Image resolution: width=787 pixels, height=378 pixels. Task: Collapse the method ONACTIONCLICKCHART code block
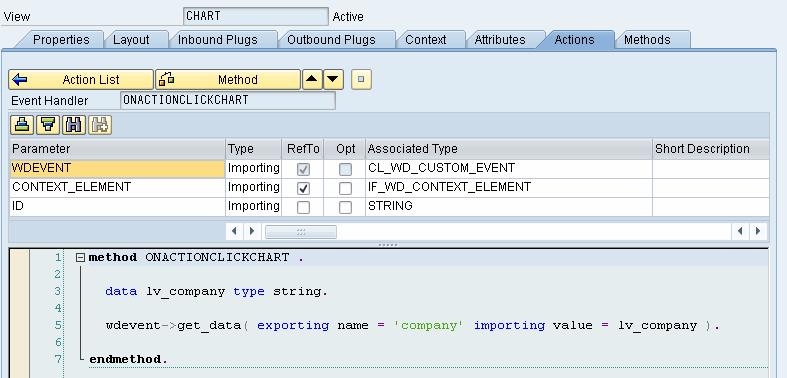(80, 258)
